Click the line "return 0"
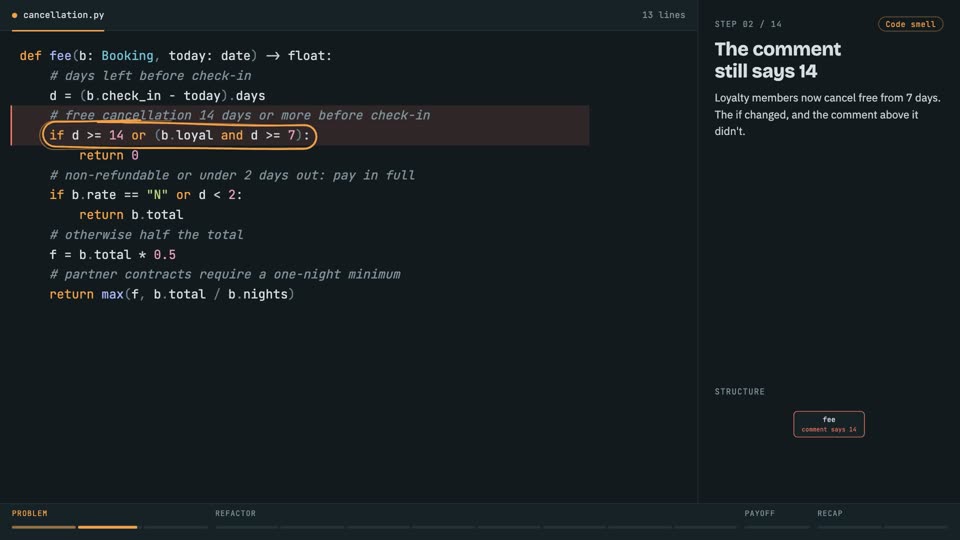This screenshot has width=960, height=540. [109, 156]
